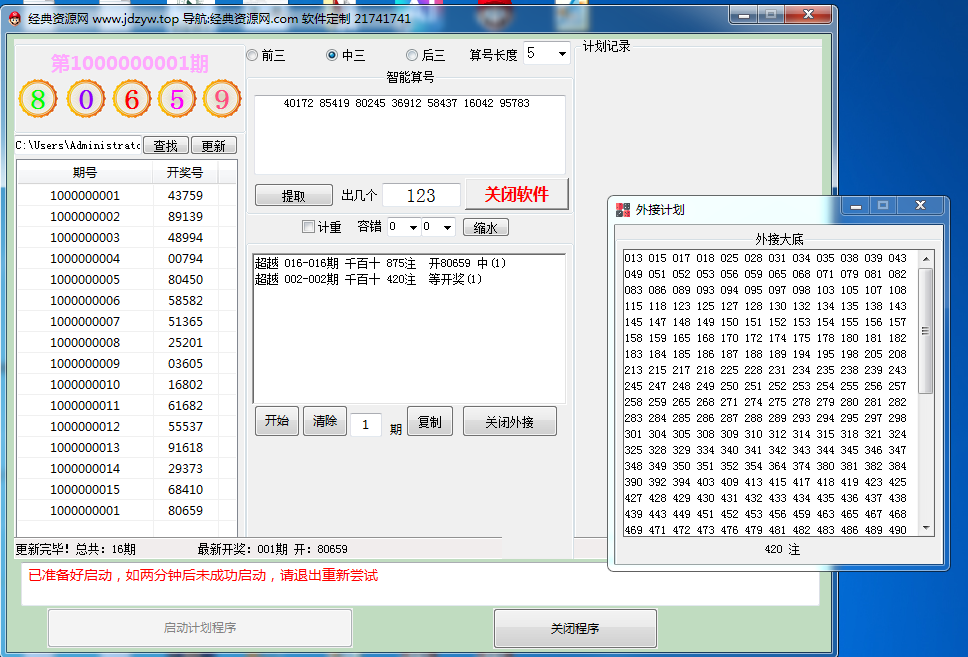968x657 pixels.
Task: Click the 出几个 input field showing 123
Action: pyautogui.click(x=421, y=196)
